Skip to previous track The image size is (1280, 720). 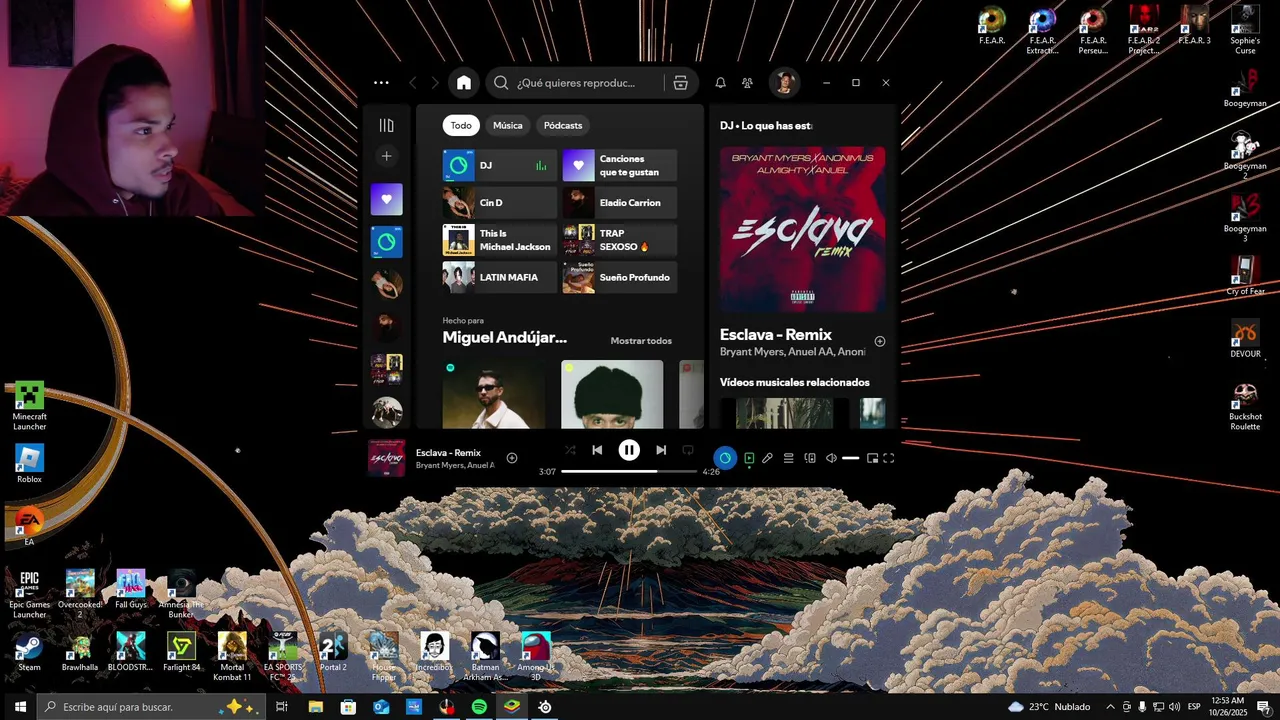point(597,451)
